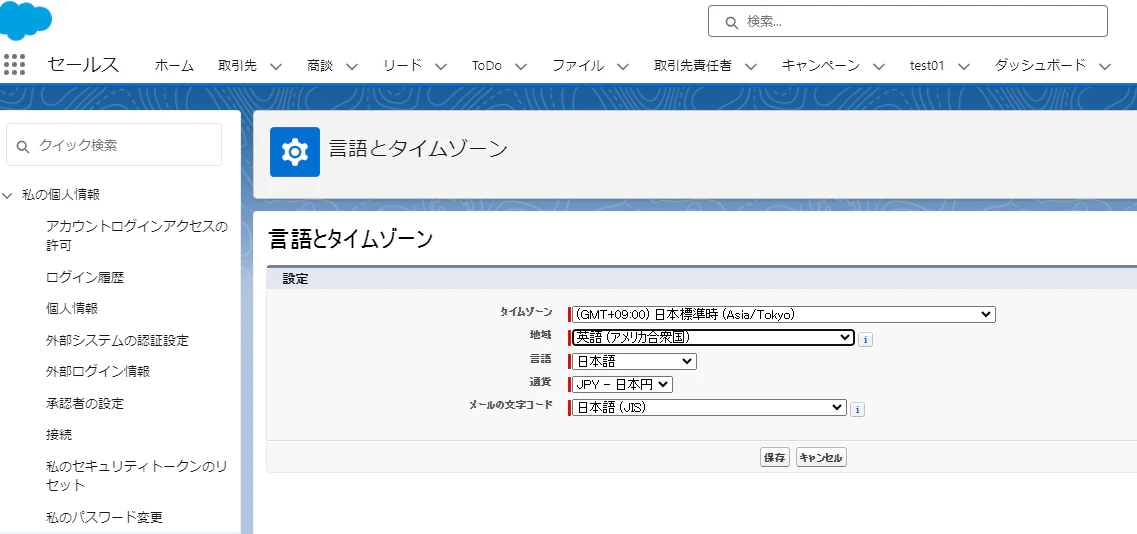This screenshot has width=1137, height=534.
Task: Click the 設定 section header
Action: click(295, 279)
